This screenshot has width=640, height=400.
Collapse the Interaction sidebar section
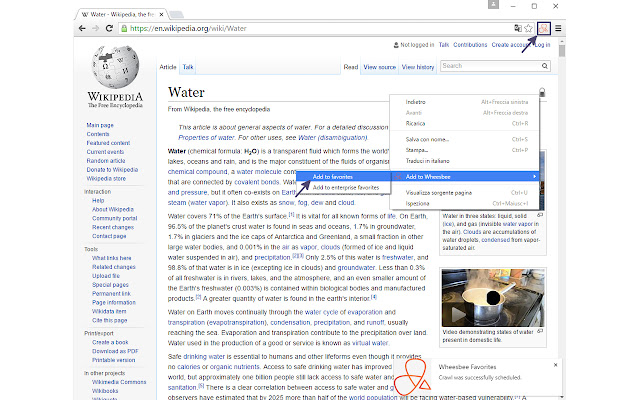[x=97, y=190]
